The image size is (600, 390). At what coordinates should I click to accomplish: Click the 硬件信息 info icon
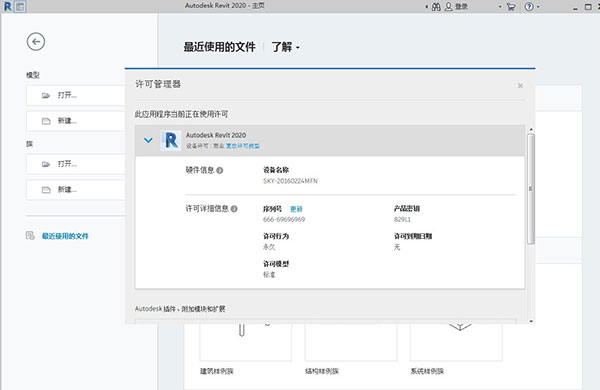[220, 170]
